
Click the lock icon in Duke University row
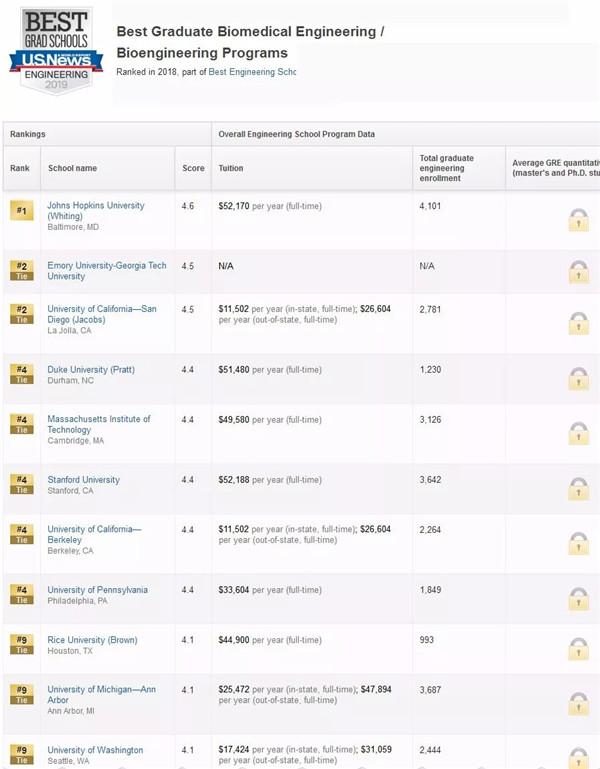[x=578, y=378]
